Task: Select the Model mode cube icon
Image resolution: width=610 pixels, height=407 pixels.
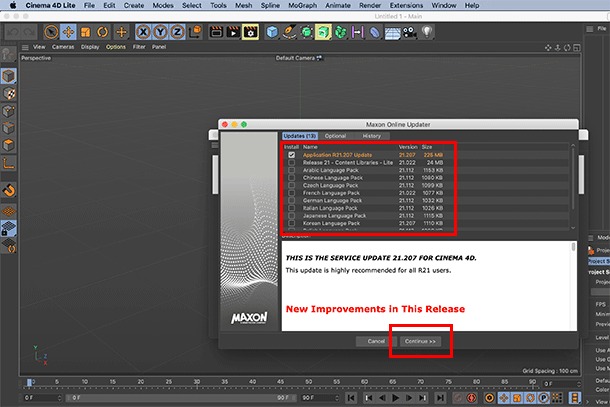Action: pyautogui.click(x=9, y=76)
